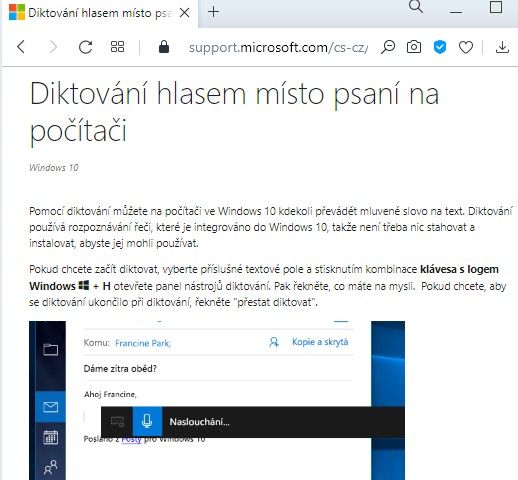Reload the Microsoft support page
Viewport: 518px width, 480px height.
(x=85, y=47)
